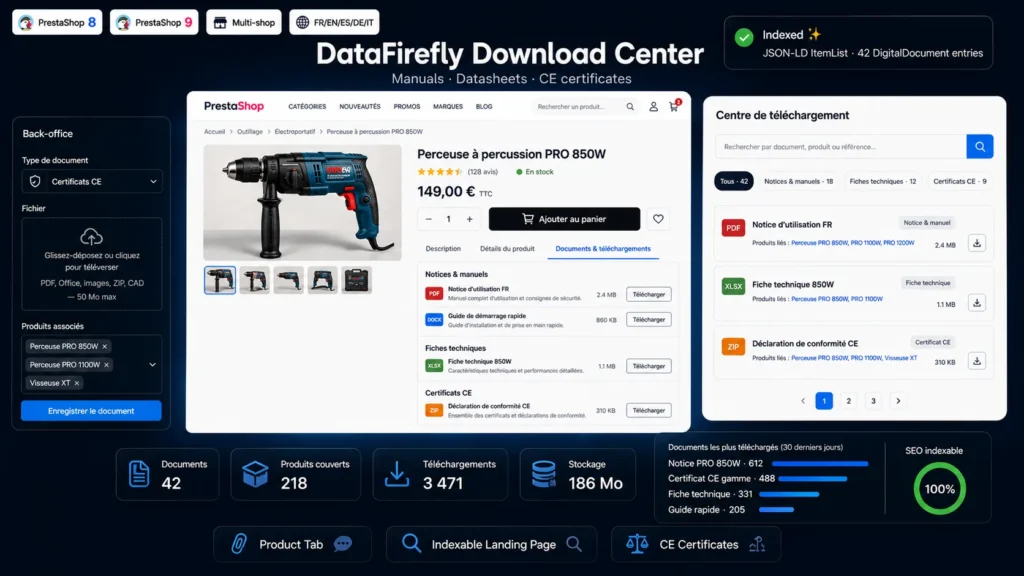Remove Perceuse PRO 850W tag
Viewport: 1024px width, 576px height.
[x=104, y=346]
